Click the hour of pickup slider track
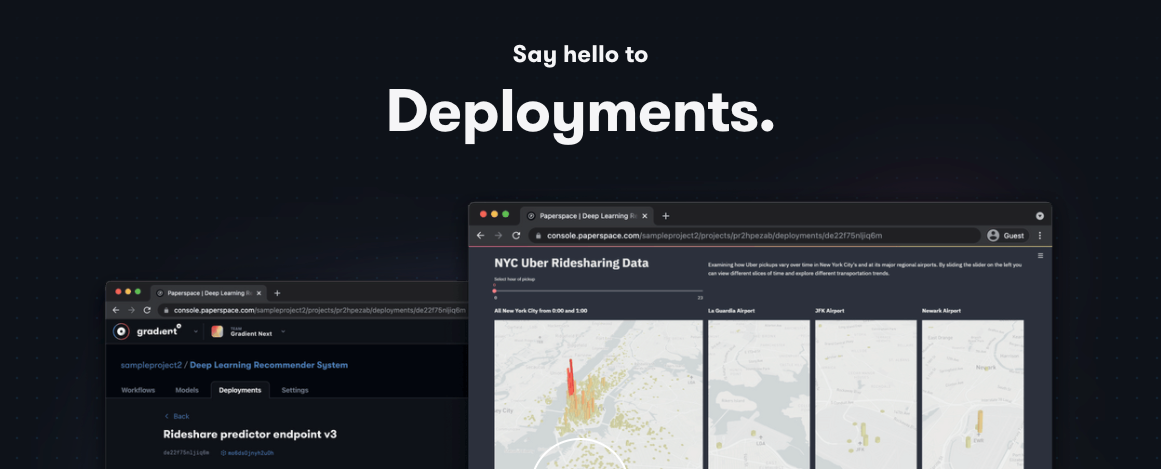 click(598, 291)
